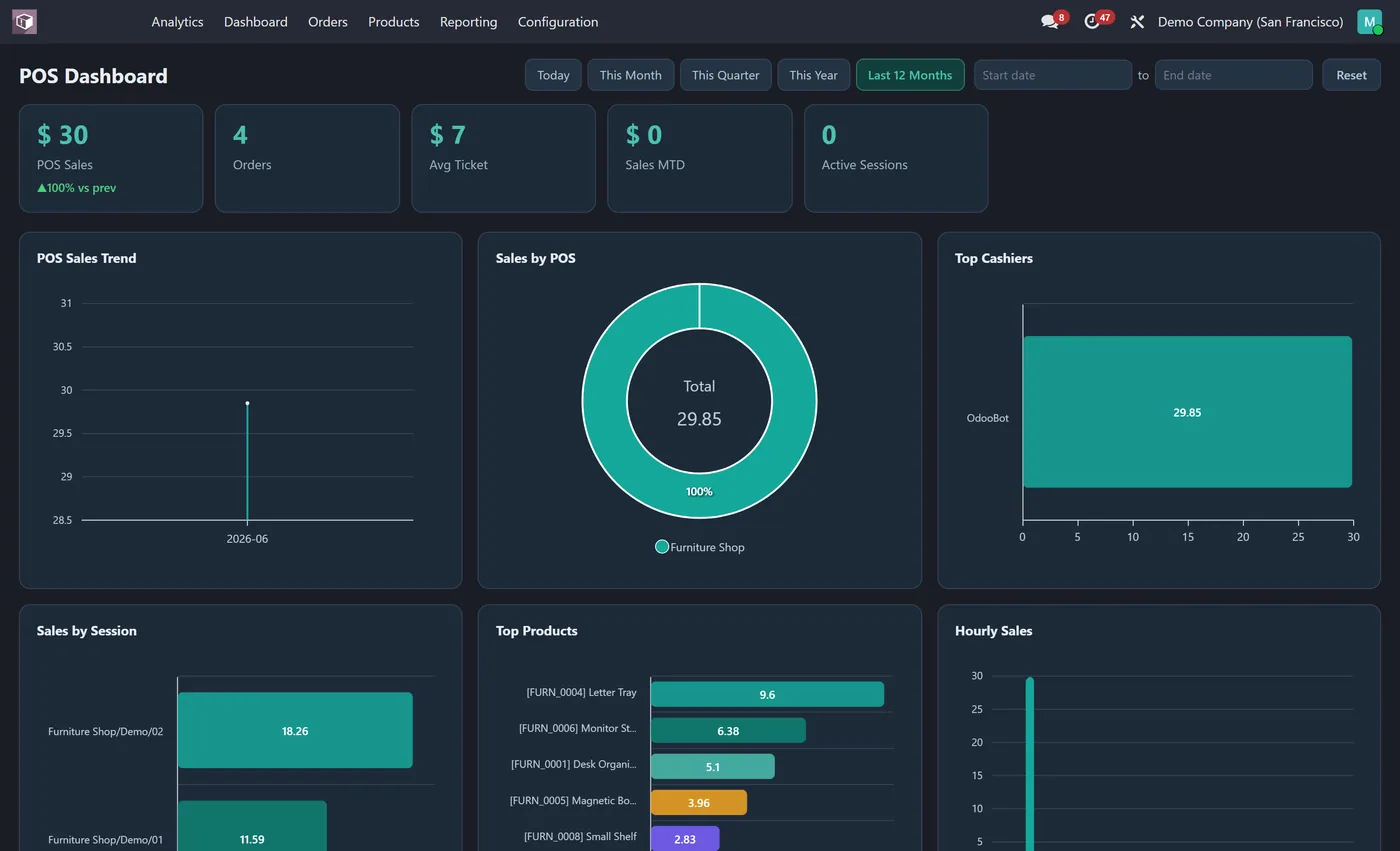
Task: Select the "Top Products" title
Action: pyautogui.click(x=537, y=631)
